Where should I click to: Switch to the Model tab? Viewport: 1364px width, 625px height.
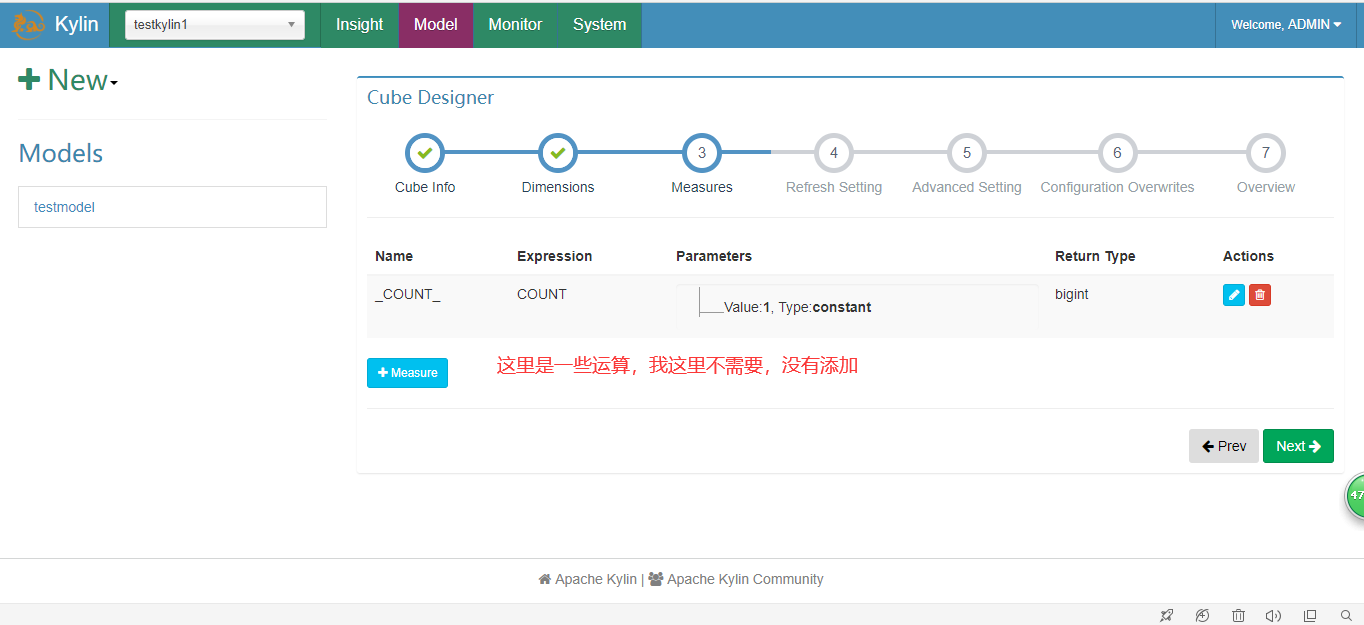click(x=436, y=25)
